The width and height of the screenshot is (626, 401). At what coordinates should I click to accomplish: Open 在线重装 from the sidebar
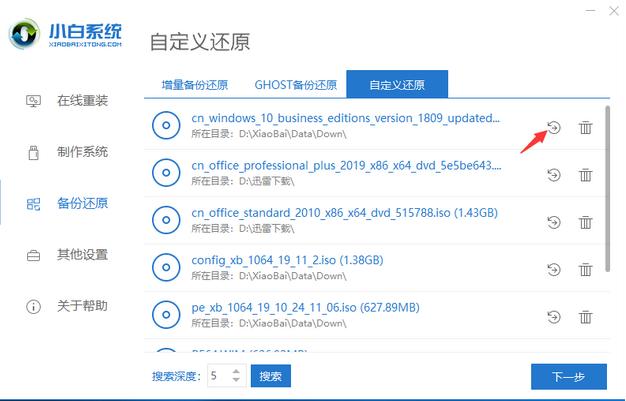point(82,101)
